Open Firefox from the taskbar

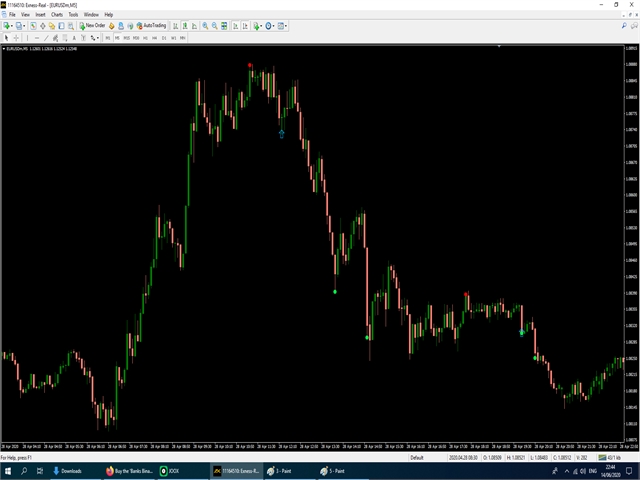(x=110, y=470)
